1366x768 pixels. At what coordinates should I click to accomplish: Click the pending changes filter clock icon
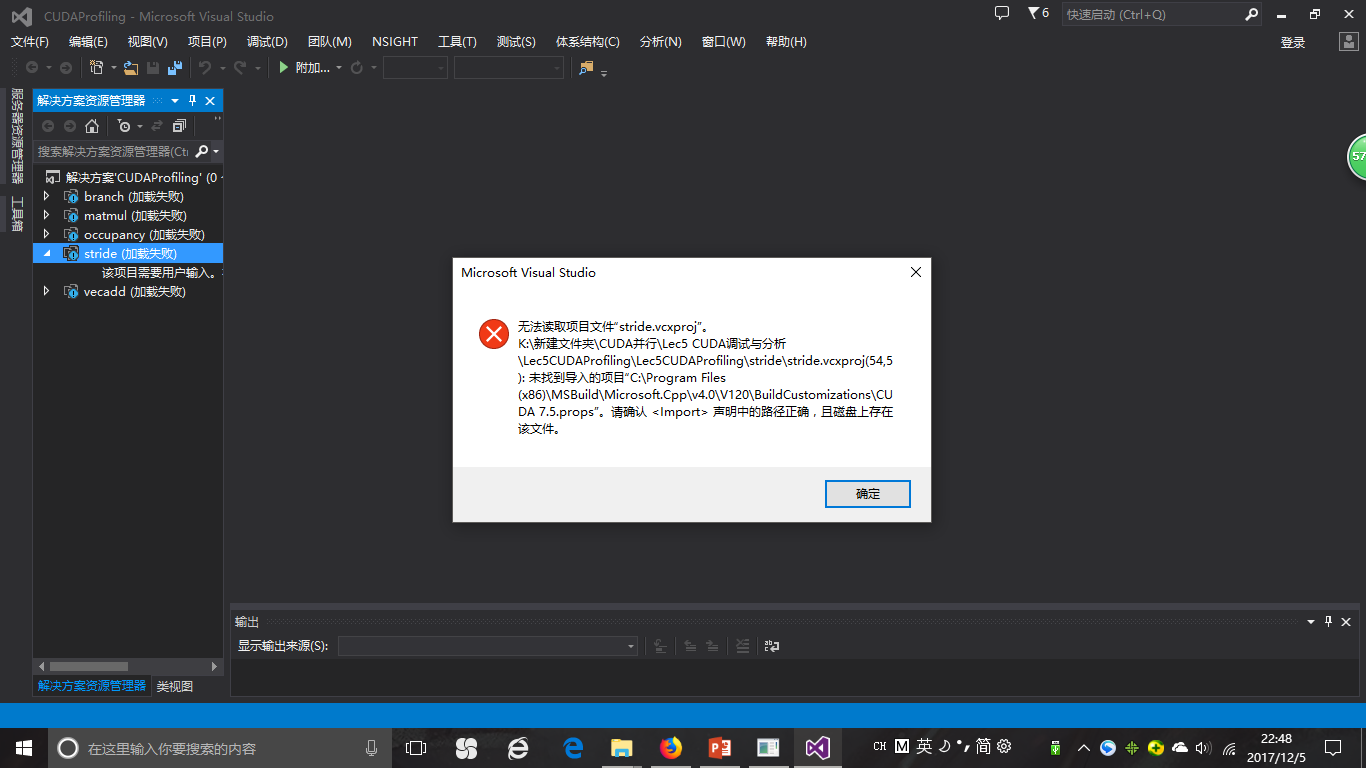coord(123,126)
